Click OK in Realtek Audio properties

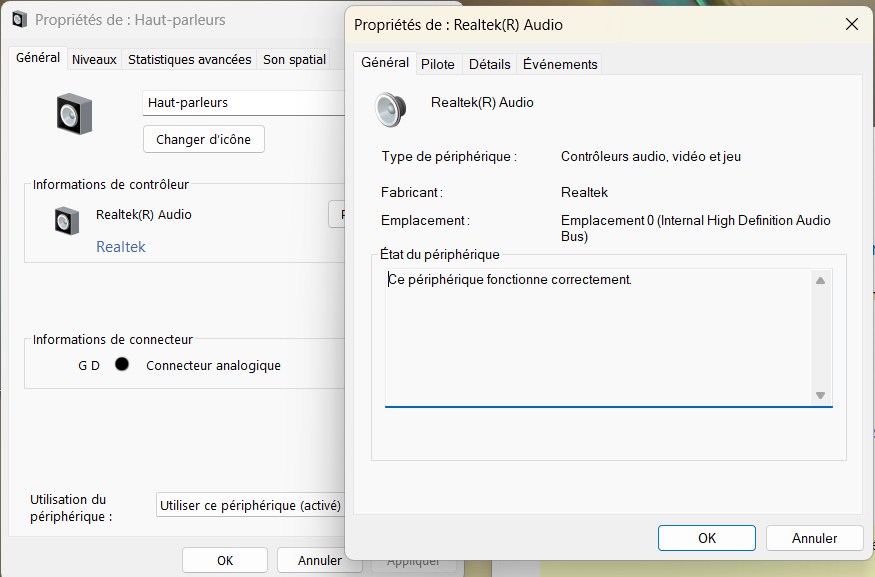(706, 538)
